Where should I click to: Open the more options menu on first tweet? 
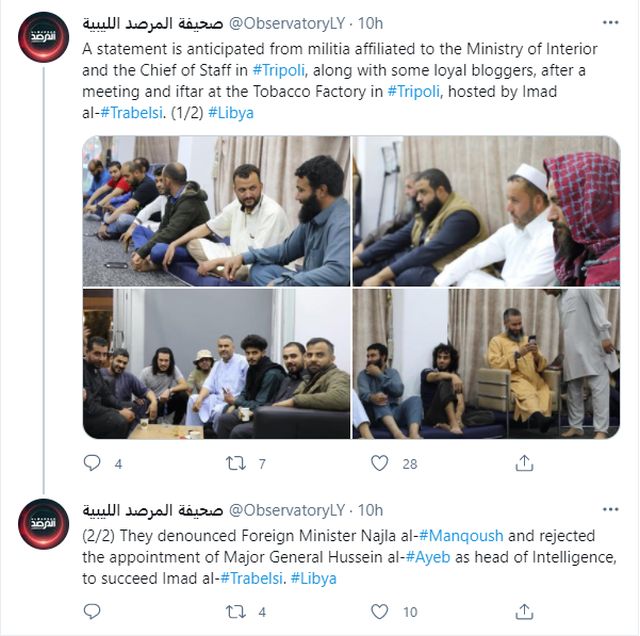click(x=611, y=23)
